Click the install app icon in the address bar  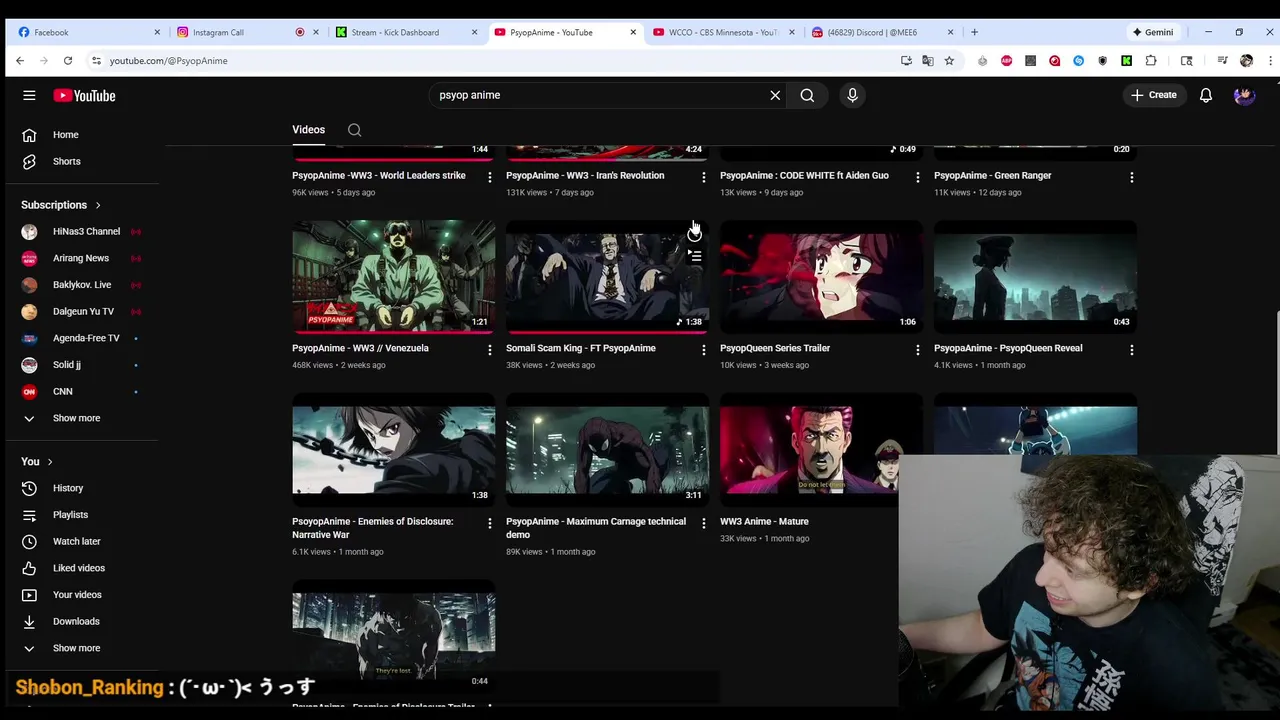(906, 61)
